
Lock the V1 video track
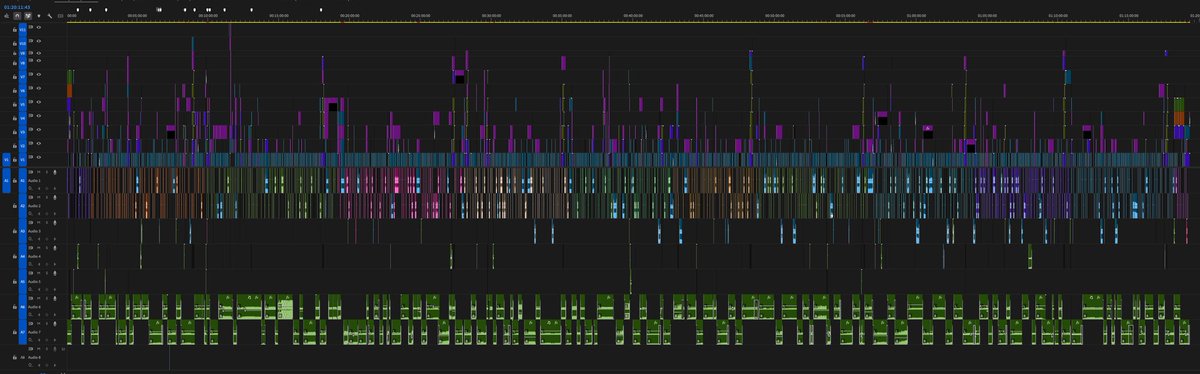(x=14, y=159)
